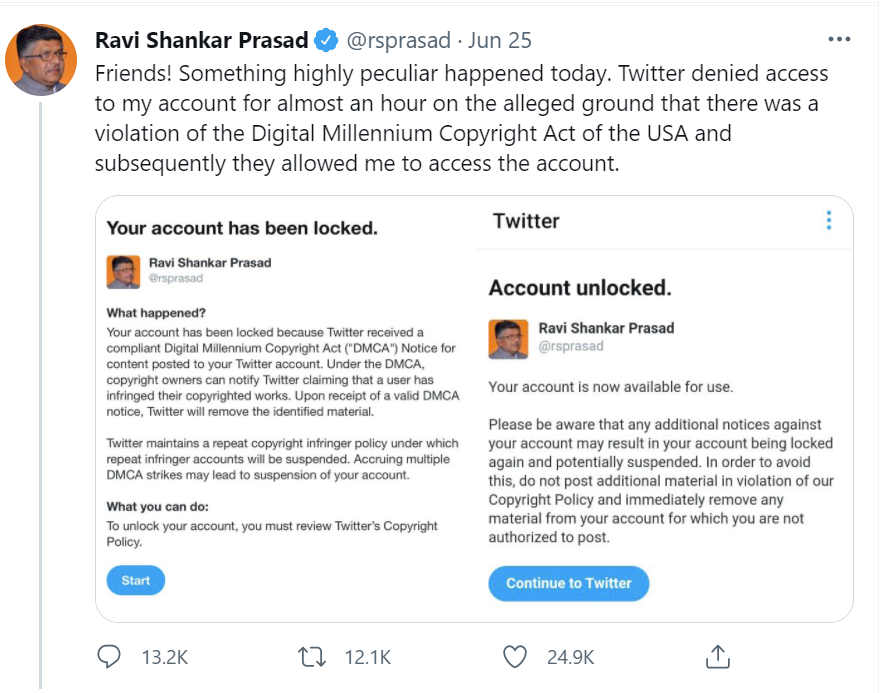Click the blue verified badge icon

point(326,40)
